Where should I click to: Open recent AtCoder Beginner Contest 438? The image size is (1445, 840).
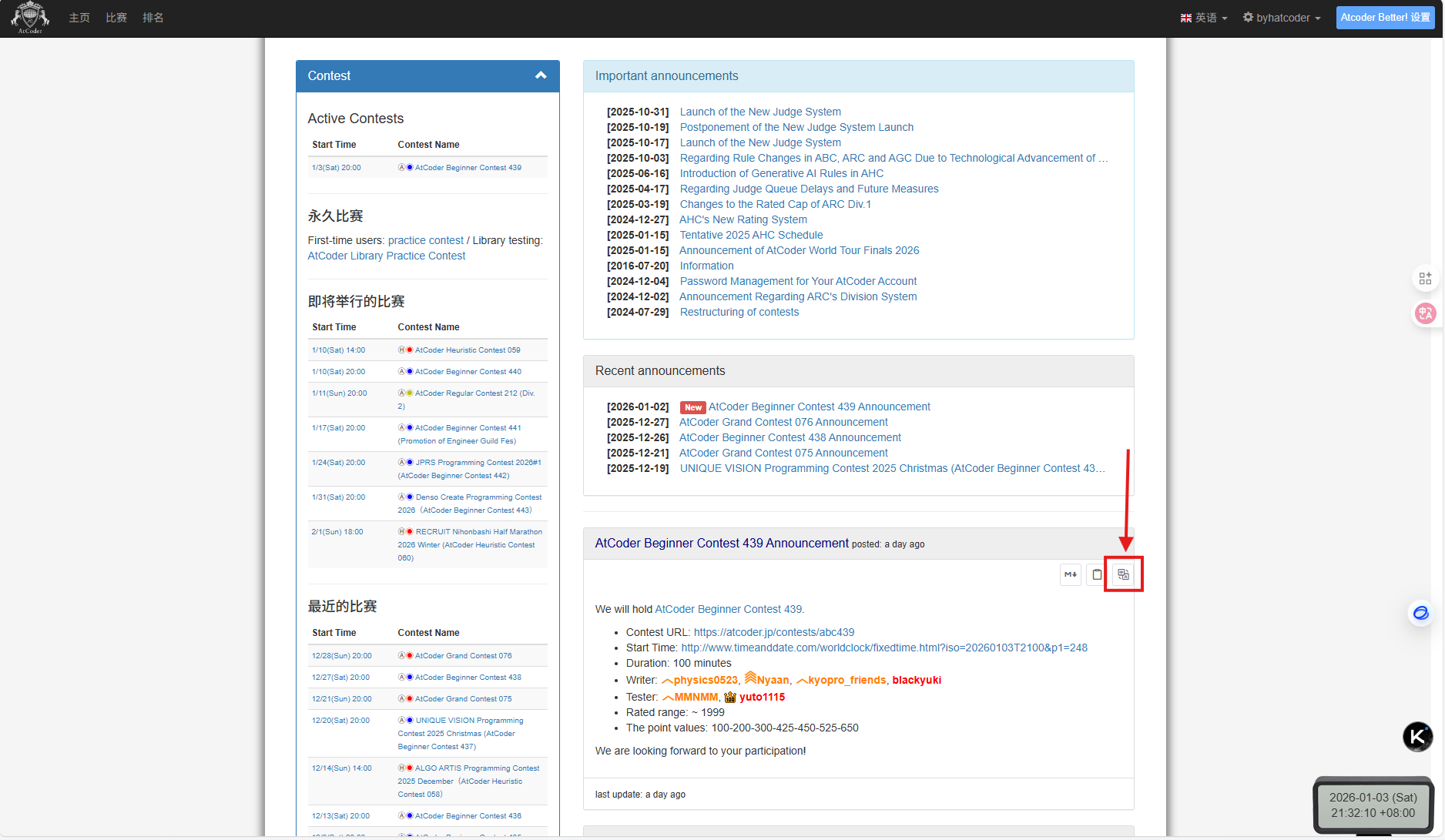pos(468,678)
